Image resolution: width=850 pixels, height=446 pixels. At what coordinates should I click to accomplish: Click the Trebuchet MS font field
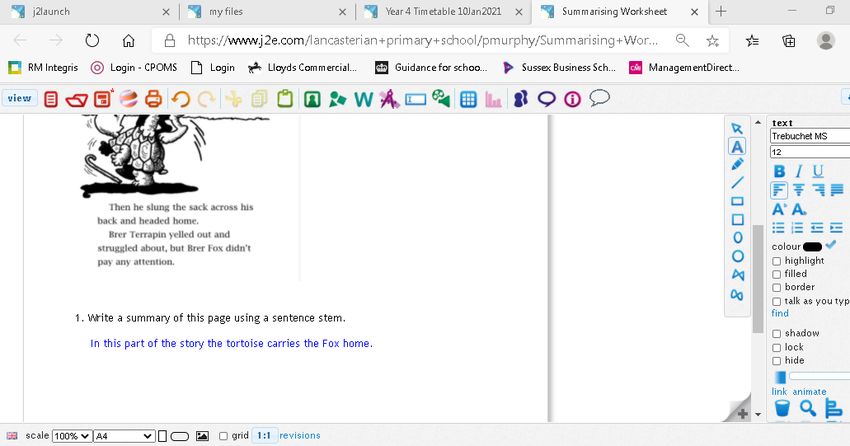click(810, 136)
